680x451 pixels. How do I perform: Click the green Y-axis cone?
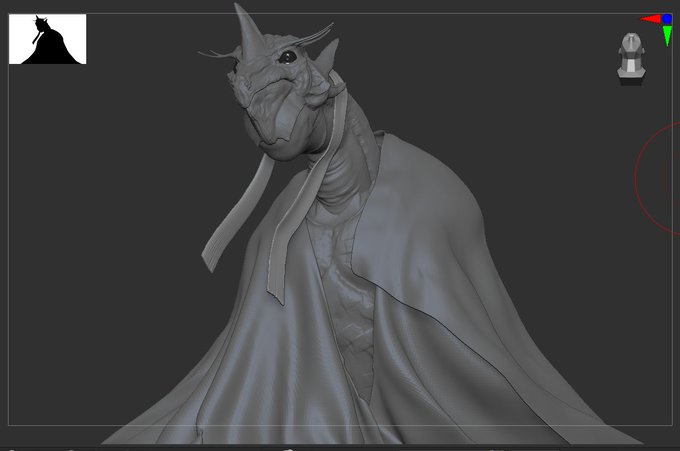(667, 35)
